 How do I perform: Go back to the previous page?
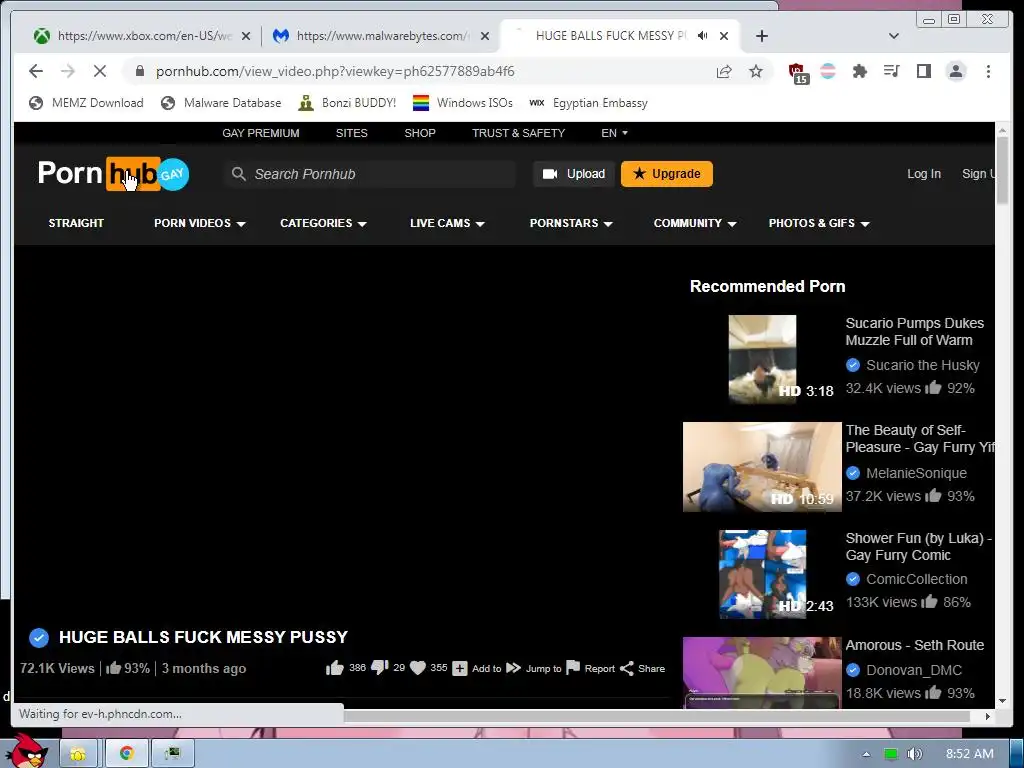click(x=36, y=71)
